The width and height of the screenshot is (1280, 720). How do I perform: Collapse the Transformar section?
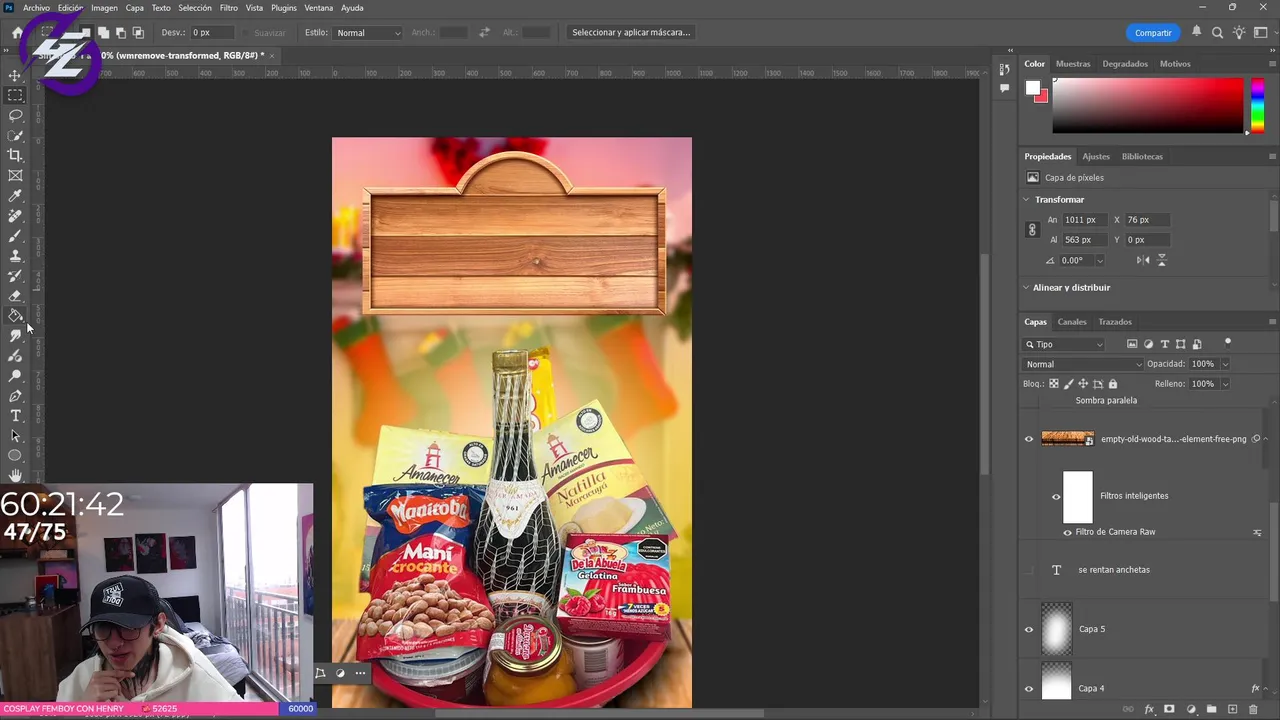[1026, 200]
